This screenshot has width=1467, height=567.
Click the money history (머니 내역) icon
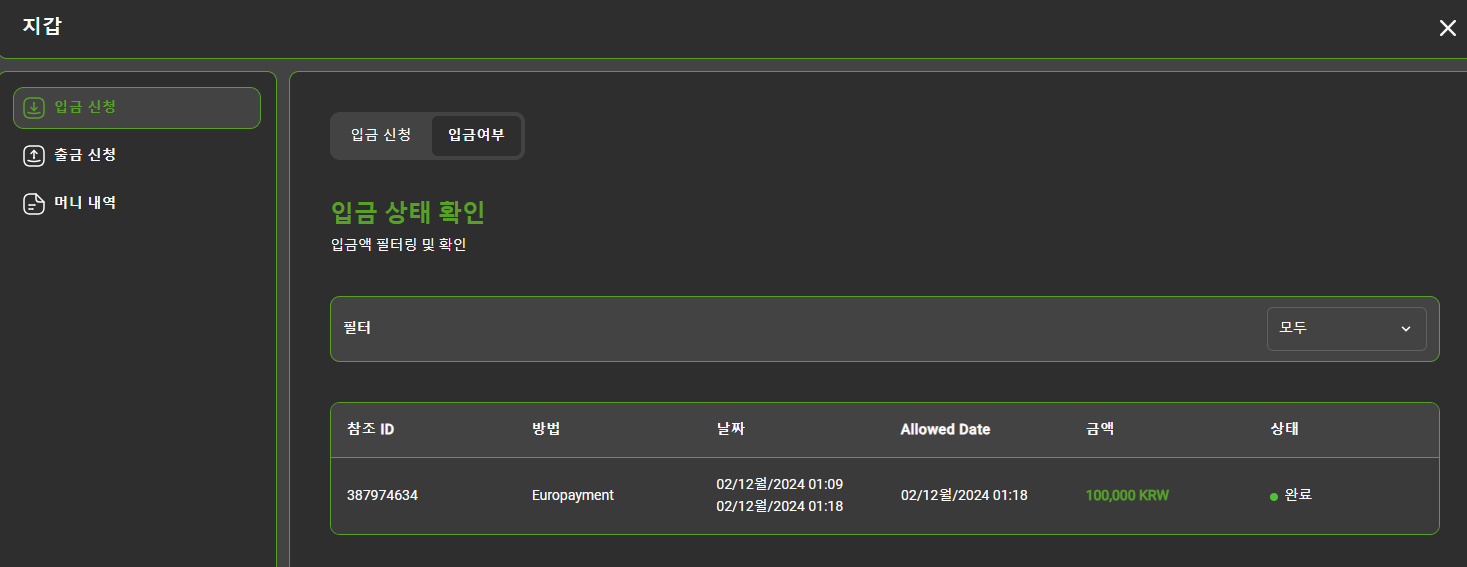pyautogui.click(x=34, y=203)
